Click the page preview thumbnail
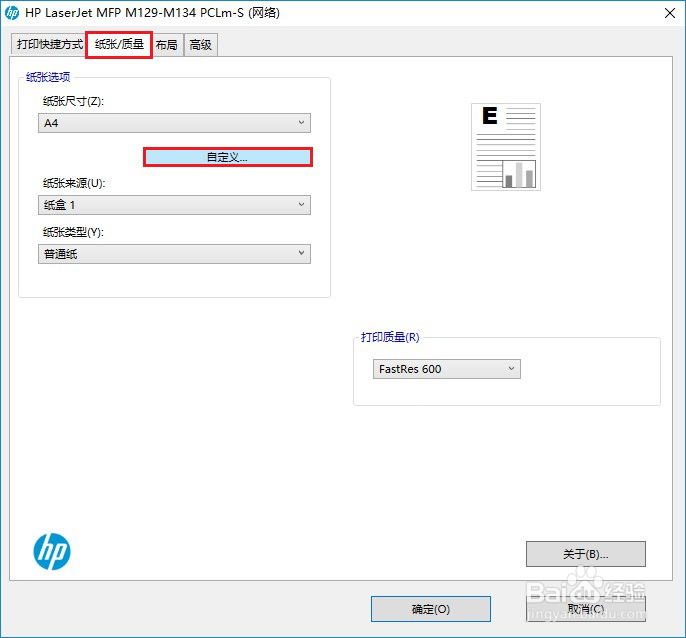 (506, 147)
